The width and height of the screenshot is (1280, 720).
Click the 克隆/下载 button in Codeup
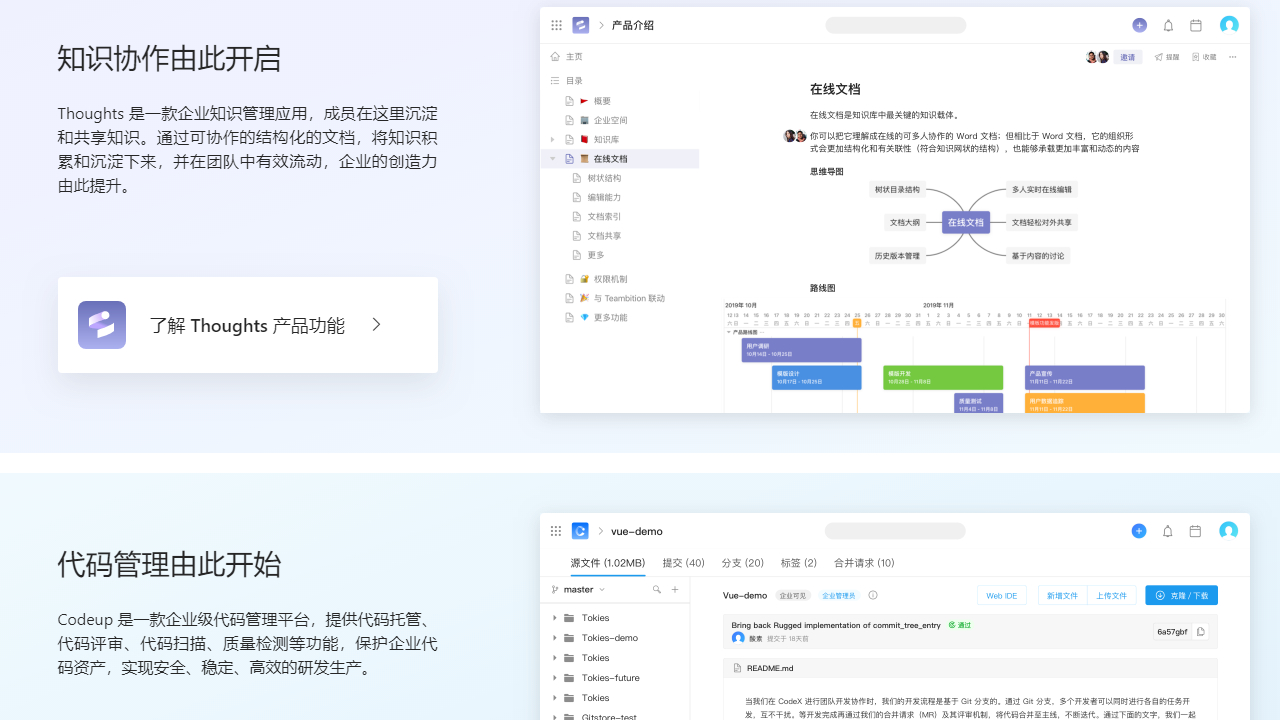1181,595
